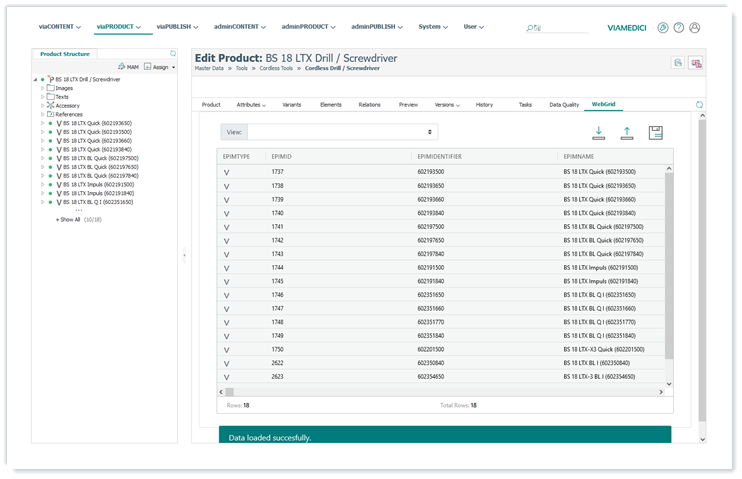The width and height of the screenshot is (742, 479).
Task: Click the refresh icon beside the WebGrid tab
Action: pyautogui.click(x=699, y=104)
